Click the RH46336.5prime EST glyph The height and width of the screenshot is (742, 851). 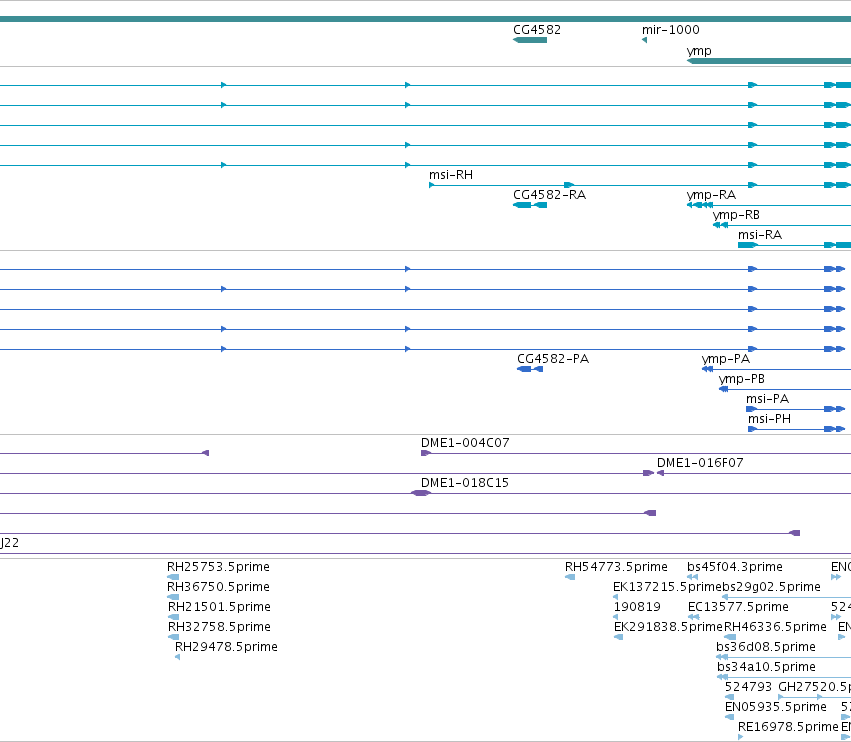coord(731,638)
